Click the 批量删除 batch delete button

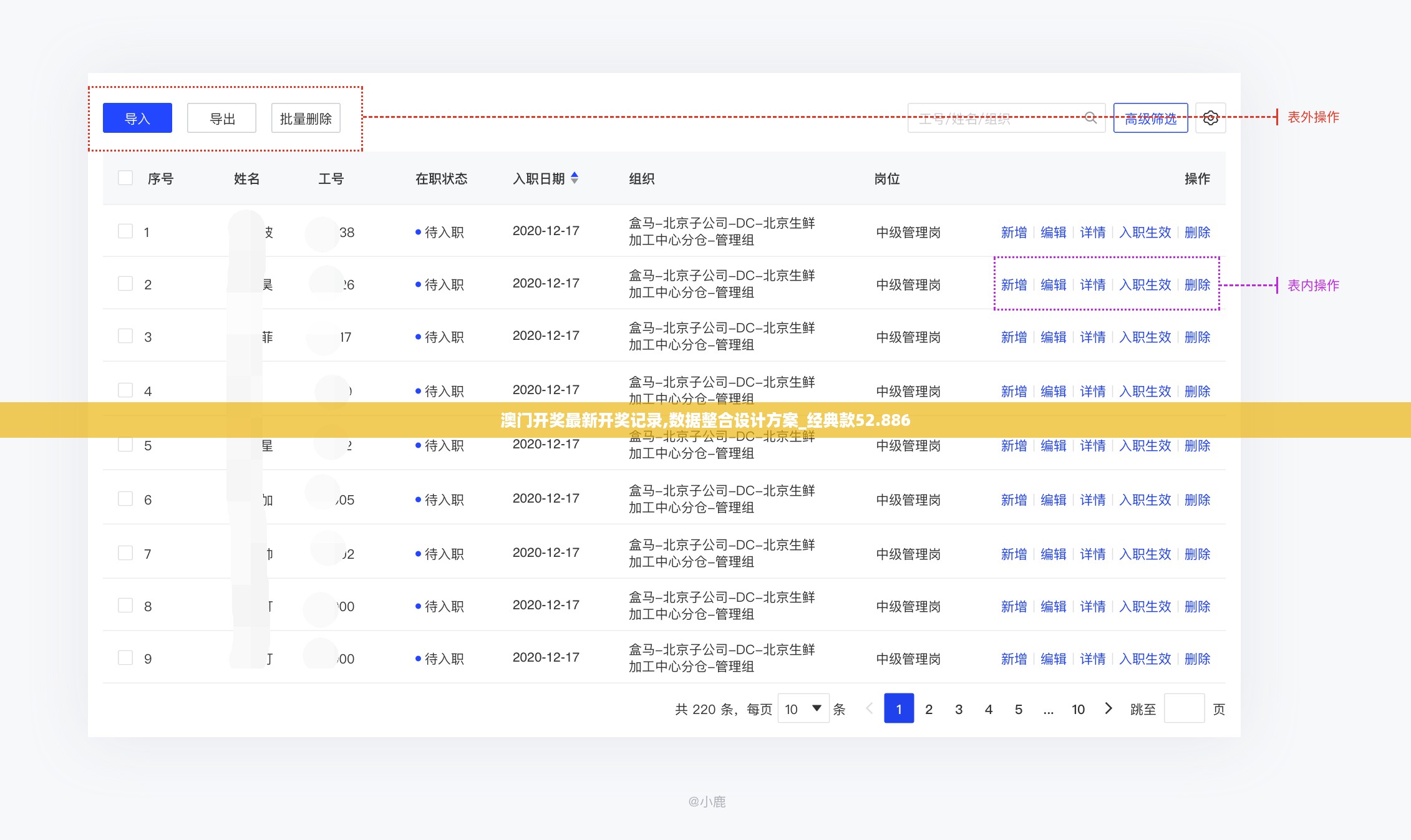pyautogui.click(x=305, y=117)
